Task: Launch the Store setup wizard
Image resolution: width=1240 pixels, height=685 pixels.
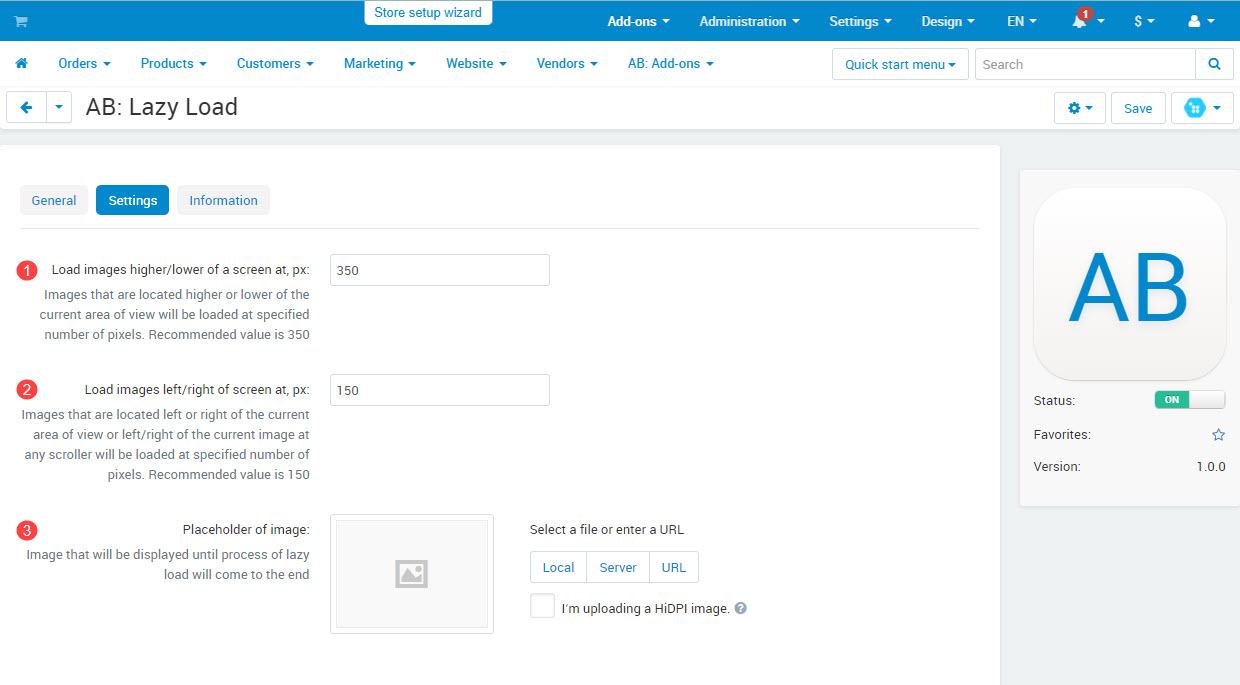Action: click(x=428, y=13)
